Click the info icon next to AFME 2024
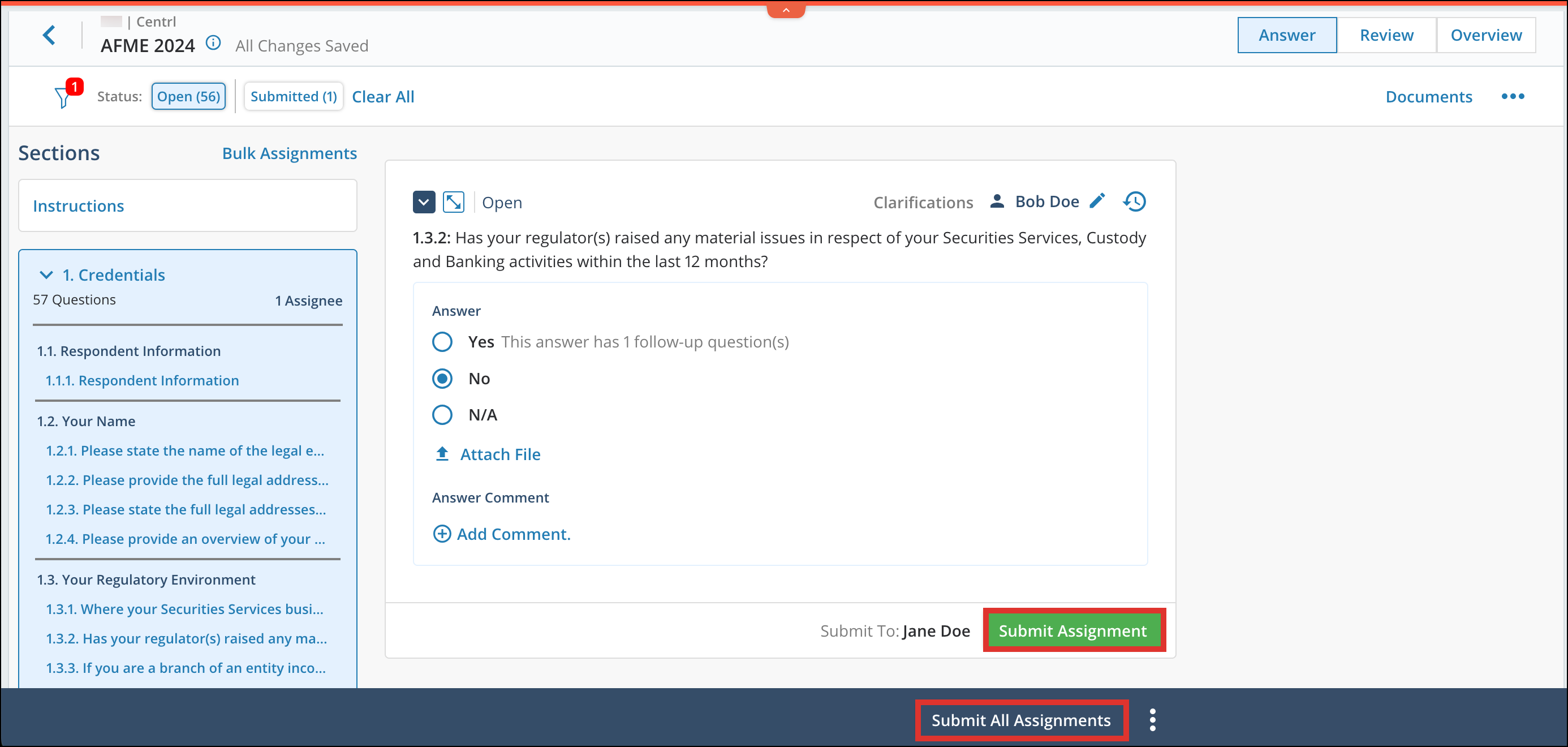Screen dimensions: 1568x747 213,43
